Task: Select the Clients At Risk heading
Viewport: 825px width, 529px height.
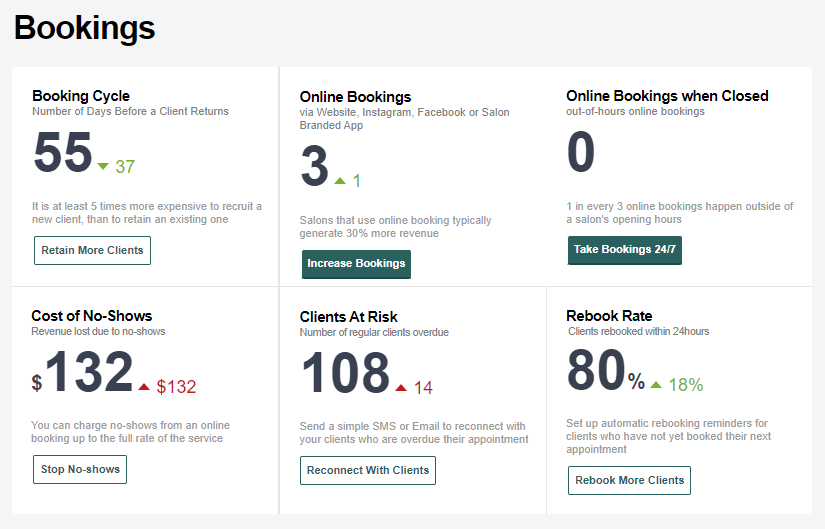Action: [x=348, y=317]
